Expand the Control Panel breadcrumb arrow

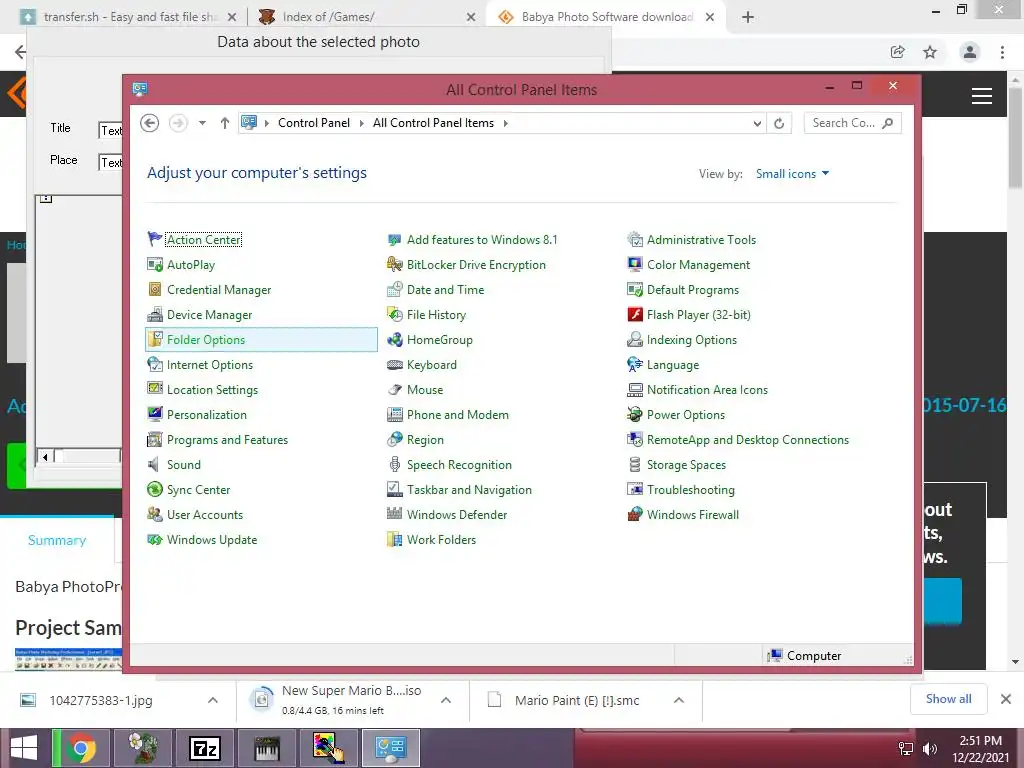click(x=361, y=123)
